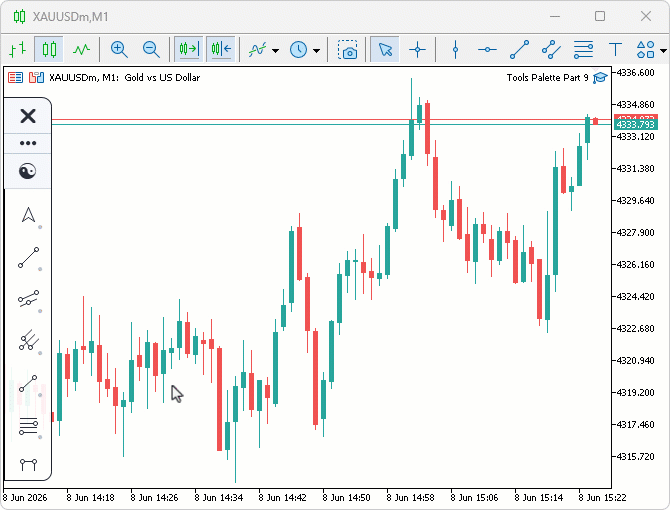
Task: Draw a horizontal line
Action: click(487, 50)
